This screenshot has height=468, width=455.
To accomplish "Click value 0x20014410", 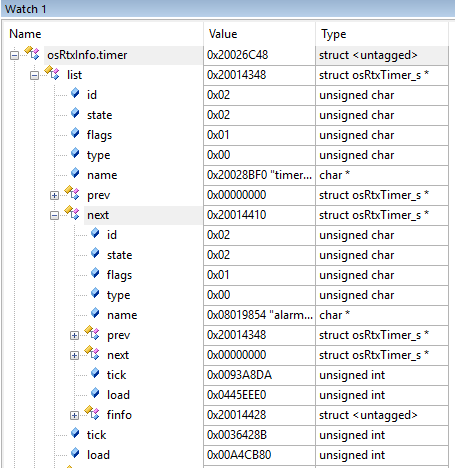I will click(236, 215).
